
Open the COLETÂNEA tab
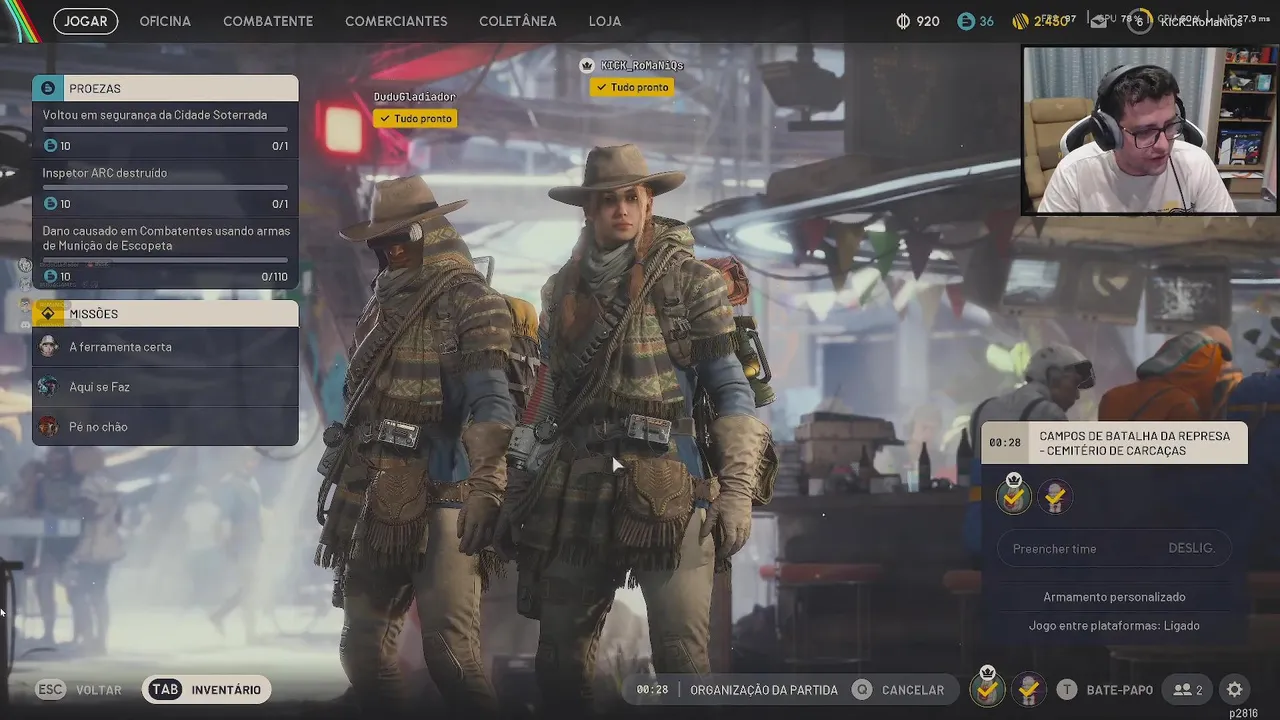(517, 21)
